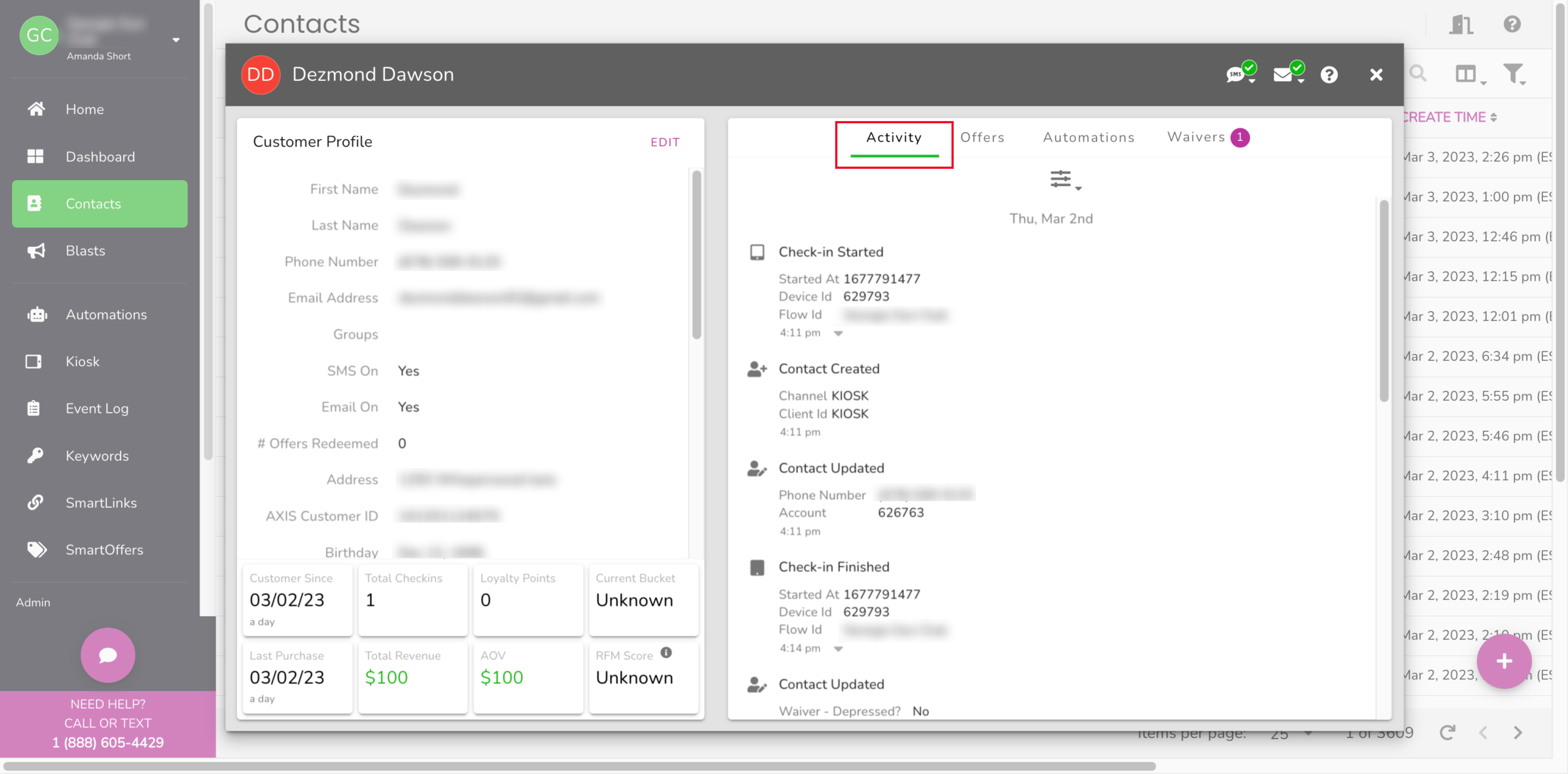Screen dimensions: 1568x774
Task: Expand the account switcher dropdown arrow
Action: [x=176, y=40]
